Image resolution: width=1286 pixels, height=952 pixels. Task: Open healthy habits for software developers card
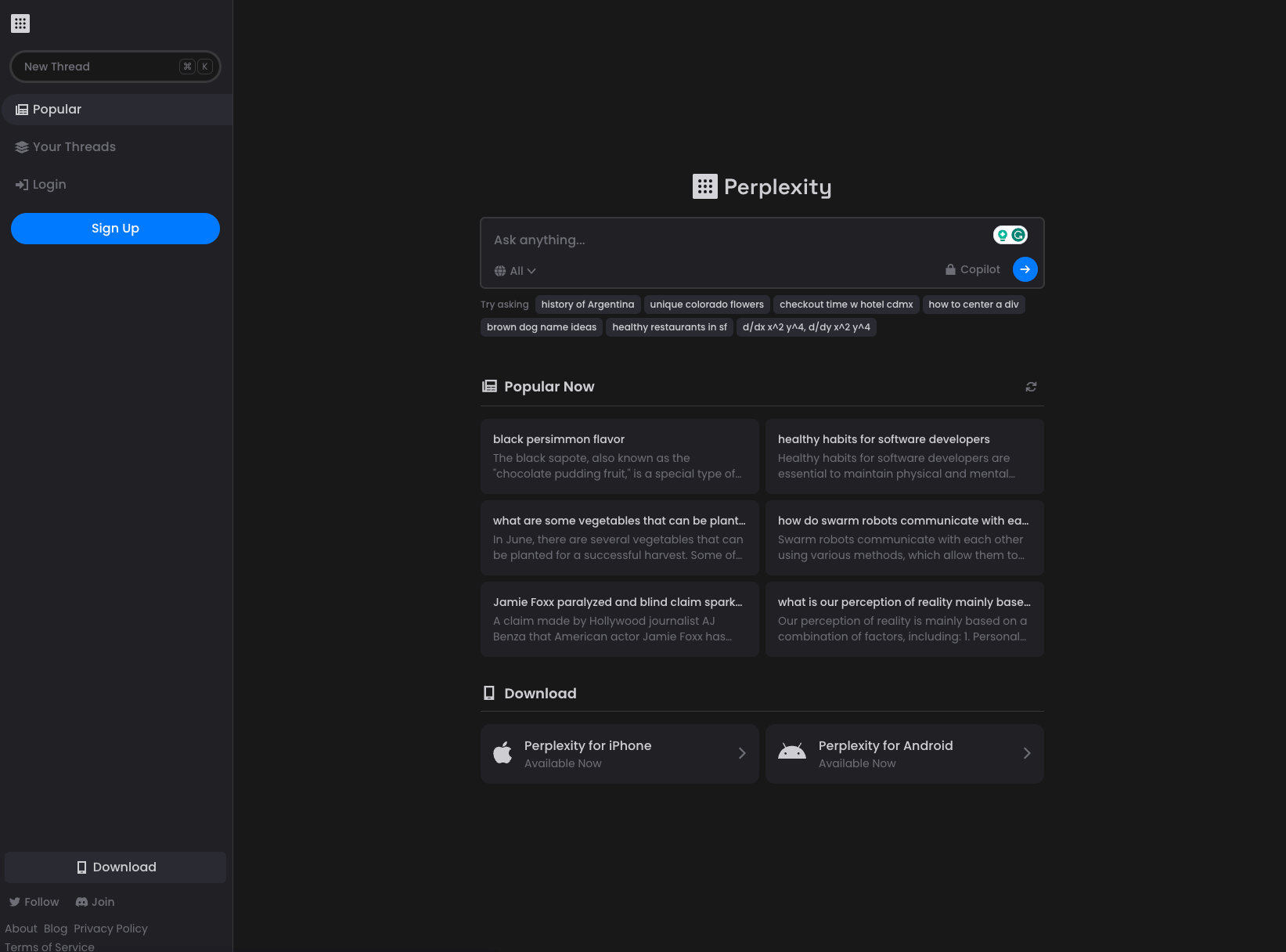905,456
